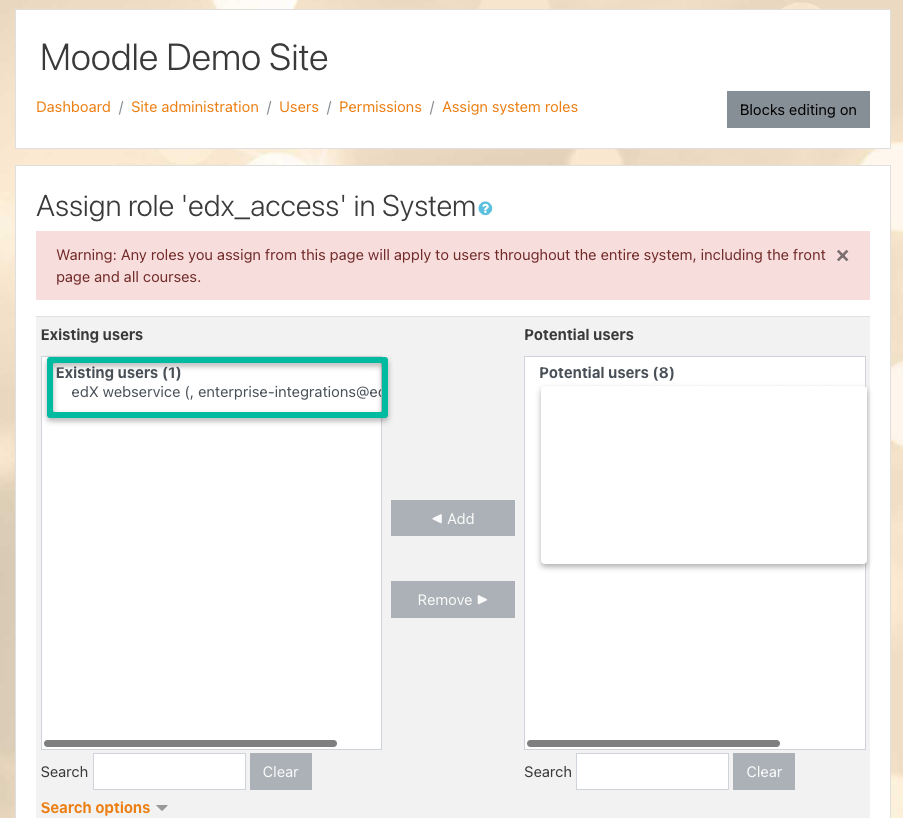Open Permissions breadcrumb link
This screenshot has width=903, height=818.
(380, 107)
